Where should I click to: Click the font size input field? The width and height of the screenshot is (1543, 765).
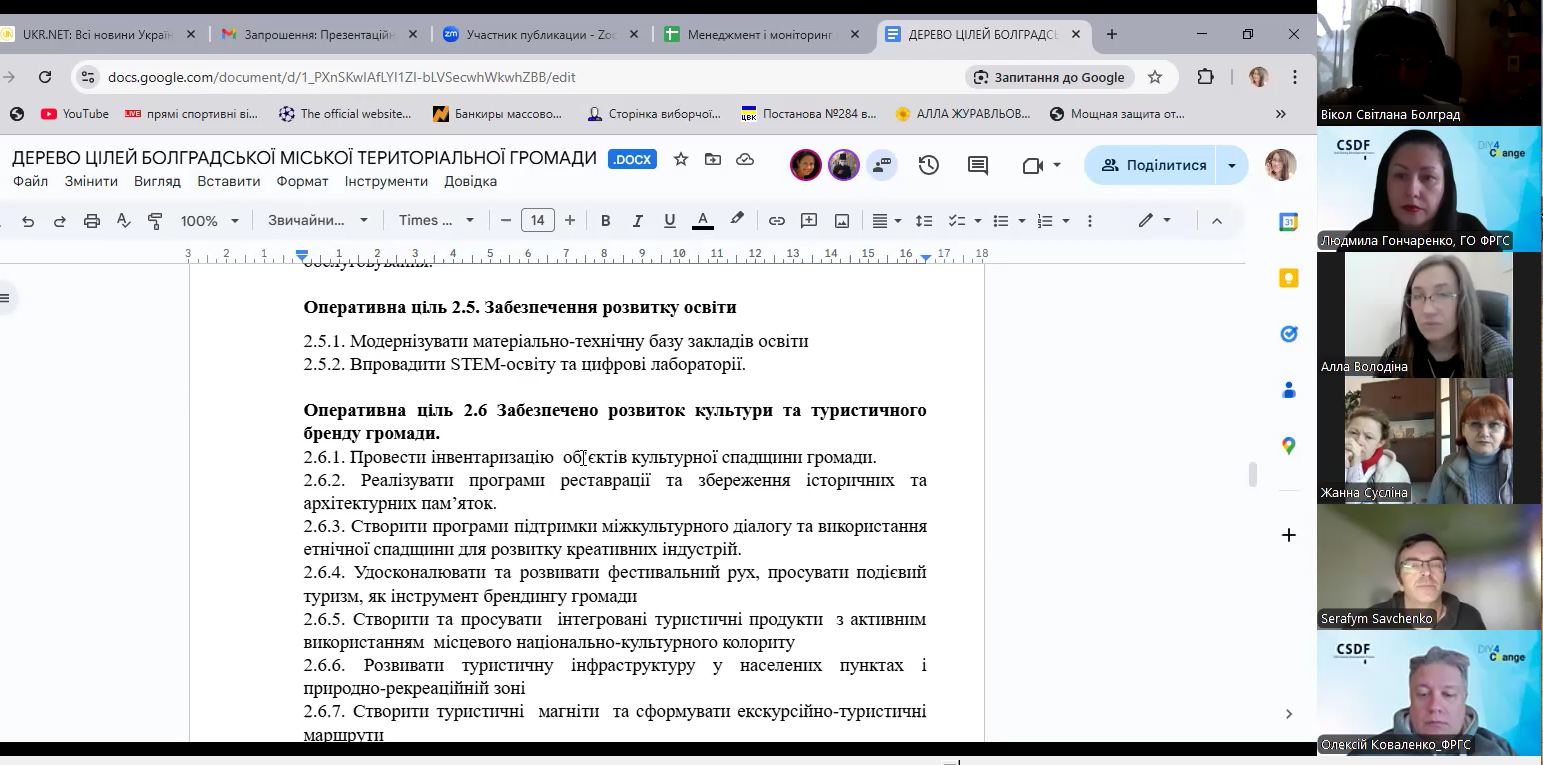(538, 221)
